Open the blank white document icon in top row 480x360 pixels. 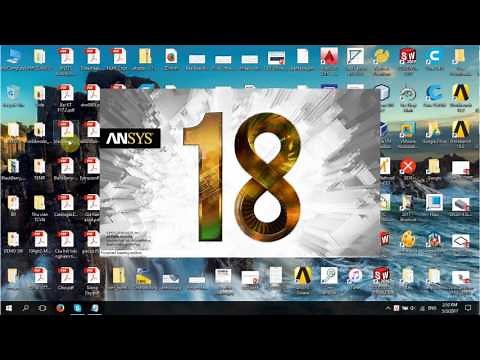303,56
